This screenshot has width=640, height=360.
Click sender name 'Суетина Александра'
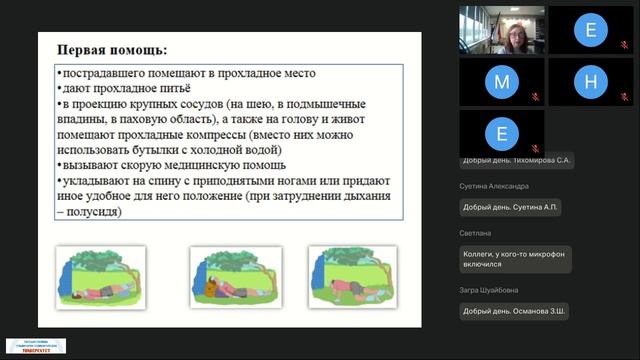coord(494,186)
